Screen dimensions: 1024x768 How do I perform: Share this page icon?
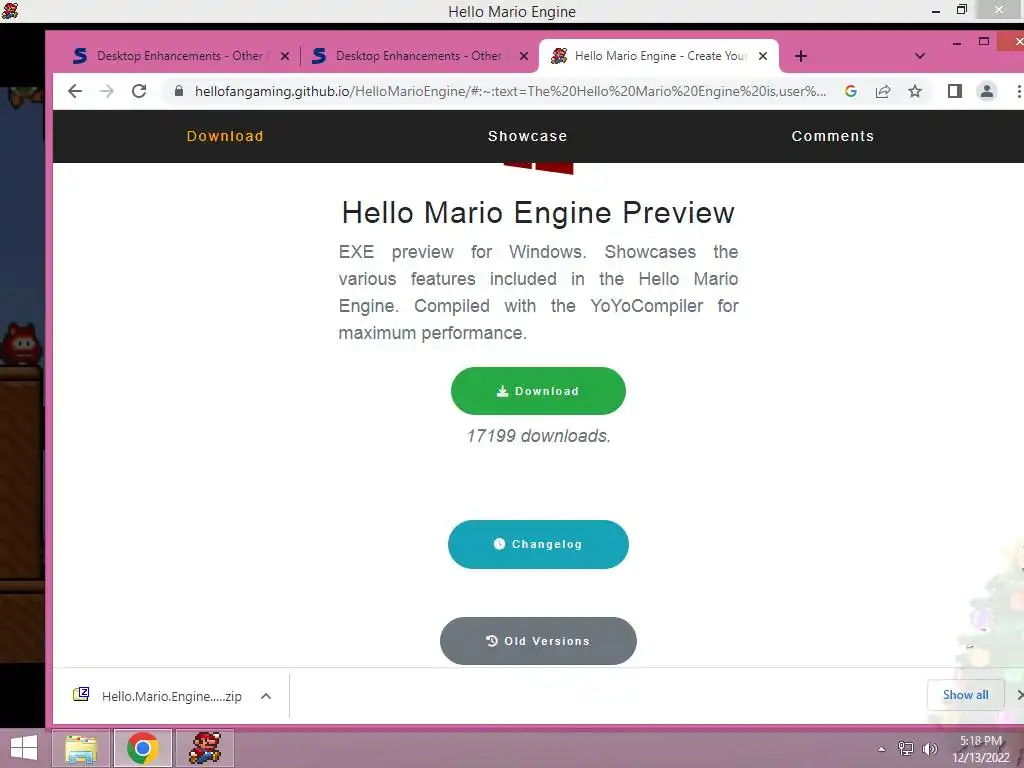pos(883,91)
